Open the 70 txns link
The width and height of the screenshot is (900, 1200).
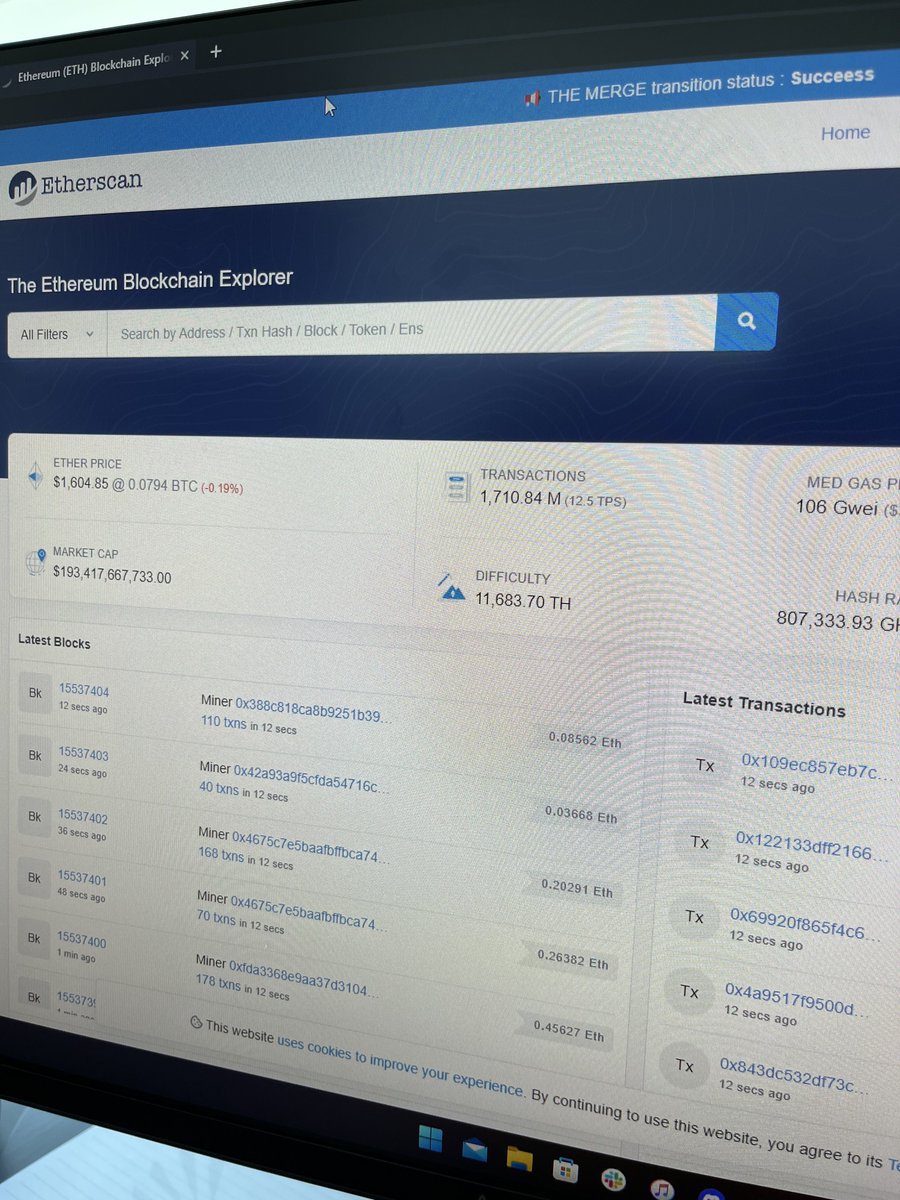pyautogui.click(x=216, y=919)
